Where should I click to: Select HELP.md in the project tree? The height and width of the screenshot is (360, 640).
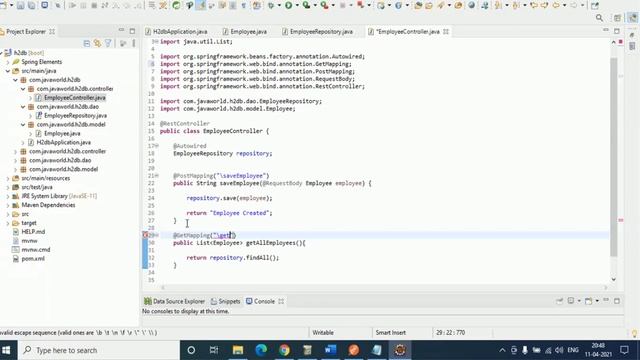click(33, 232)
